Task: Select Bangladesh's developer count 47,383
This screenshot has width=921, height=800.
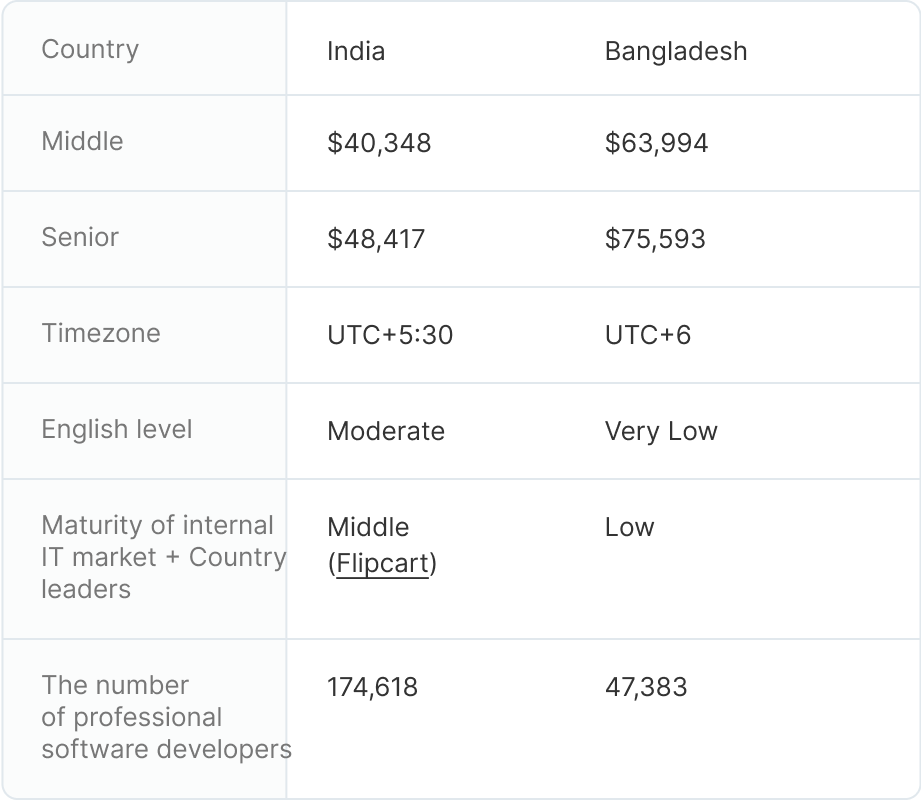Action: 646,687
